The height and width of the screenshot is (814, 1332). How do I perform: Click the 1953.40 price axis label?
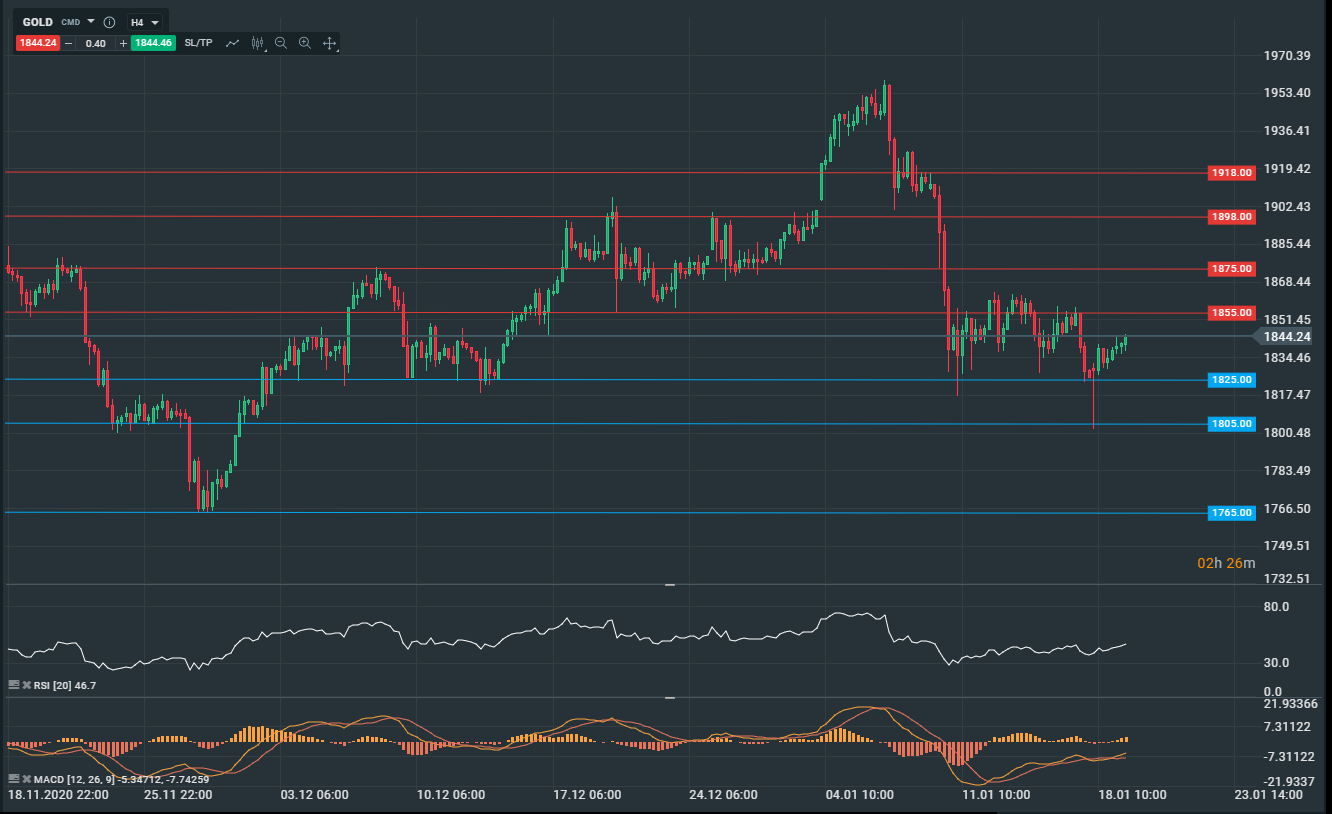tap(1288, 93)
